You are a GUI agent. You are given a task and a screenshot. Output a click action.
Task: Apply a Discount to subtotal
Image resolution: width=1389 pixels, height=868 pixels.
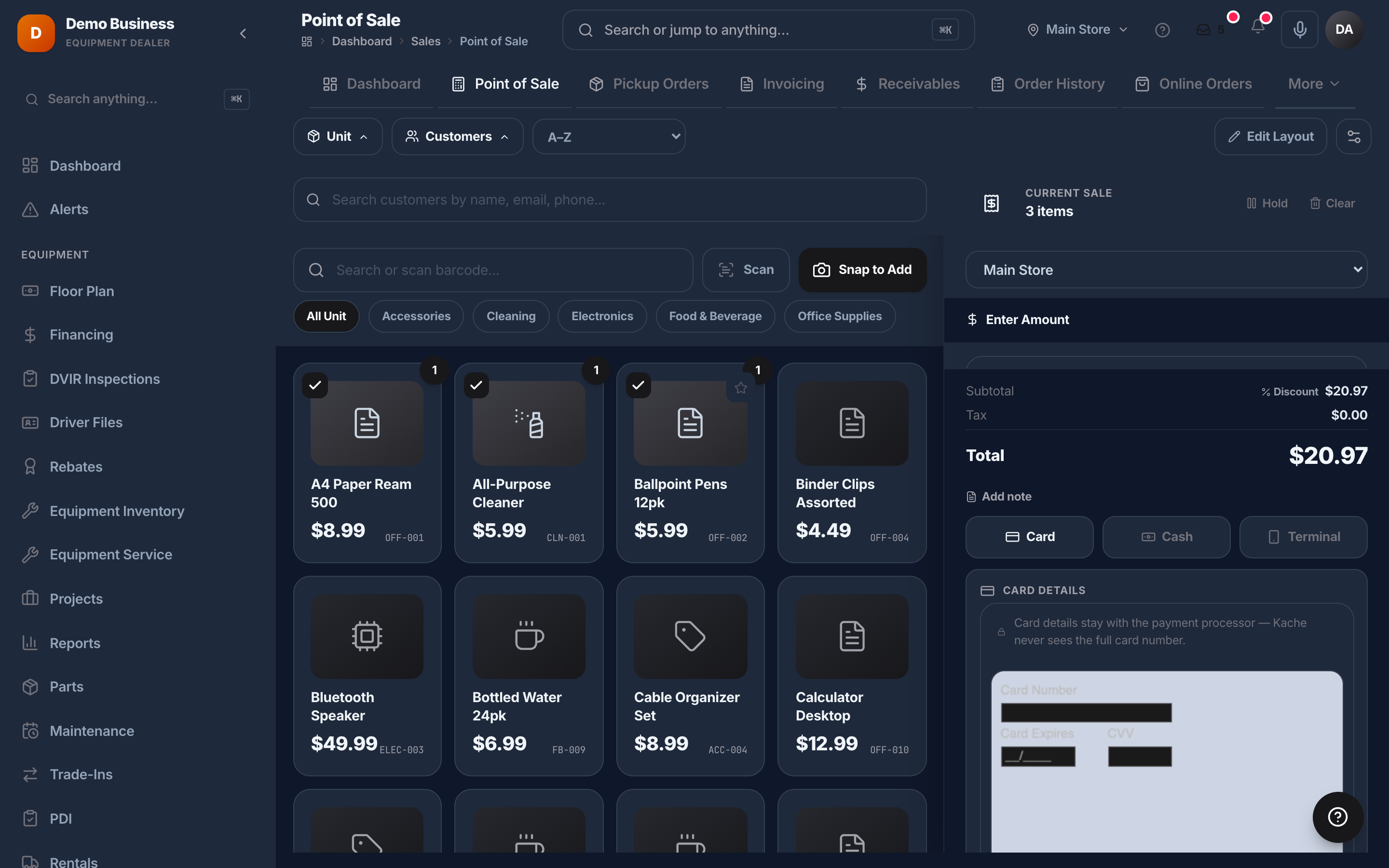pos(1289,392)
